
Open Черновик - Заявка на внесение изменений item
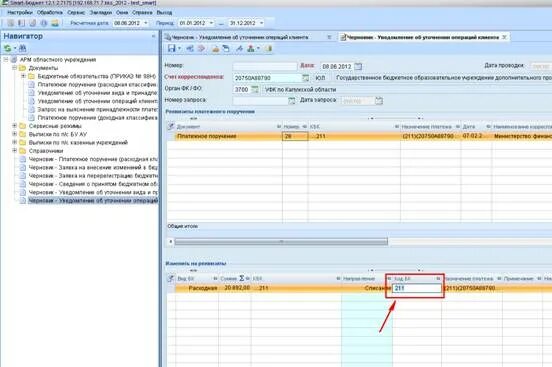point(93,167)
